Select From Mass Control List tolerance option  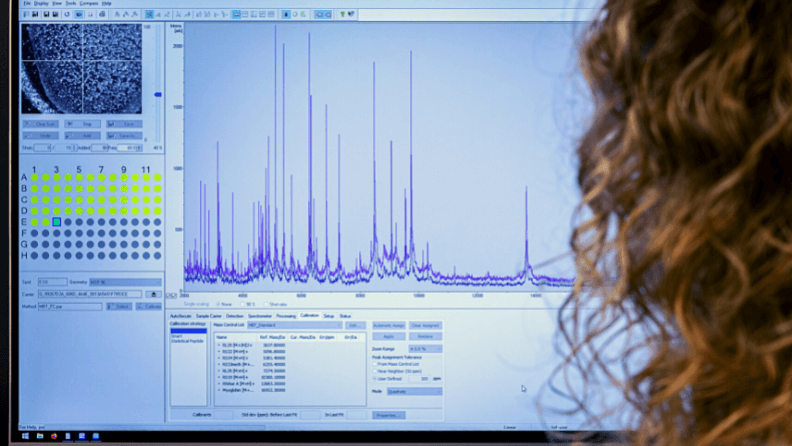[x=375, y=364]
